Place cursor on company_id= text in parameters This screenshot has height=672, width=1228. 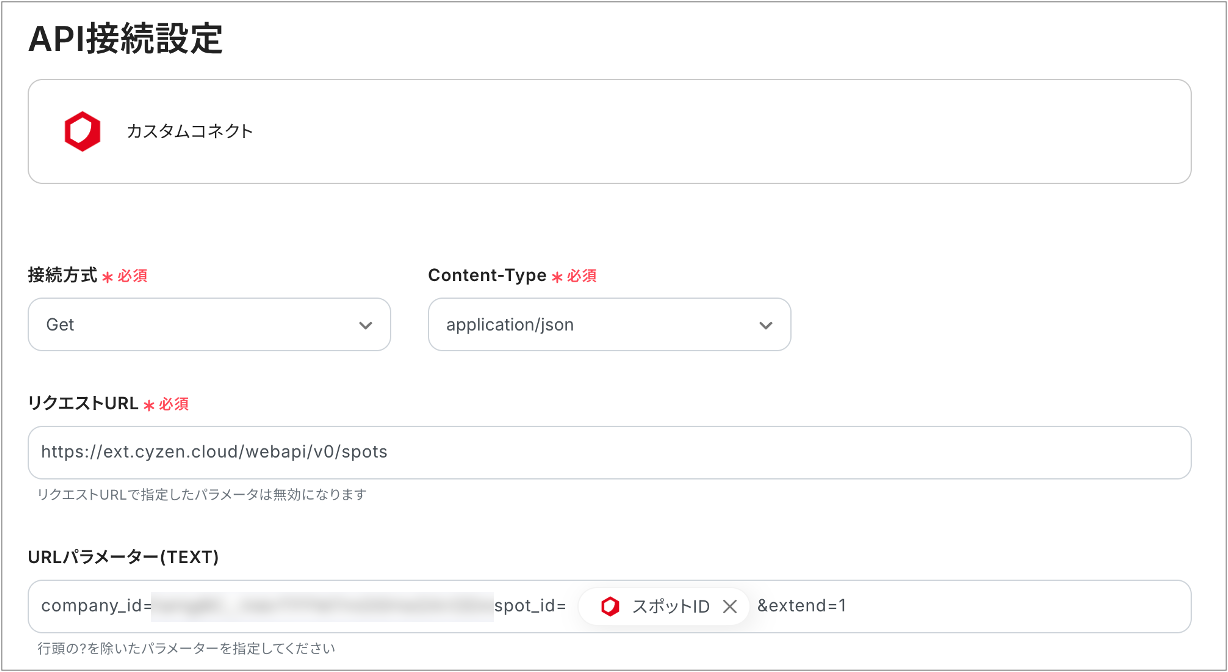[96, 606]
